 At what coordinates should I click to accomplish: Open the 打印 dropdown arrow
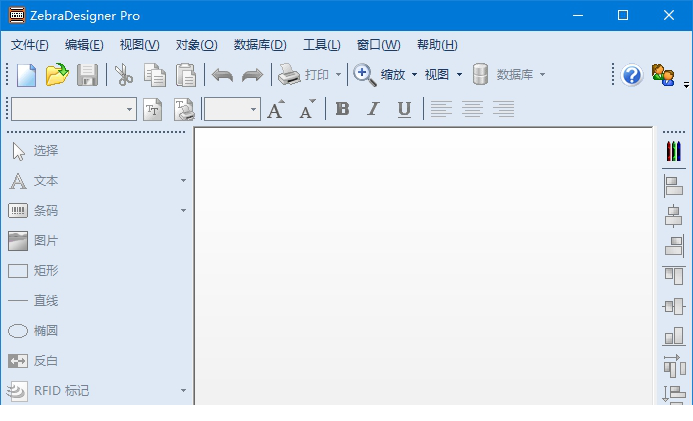(338, 75)
